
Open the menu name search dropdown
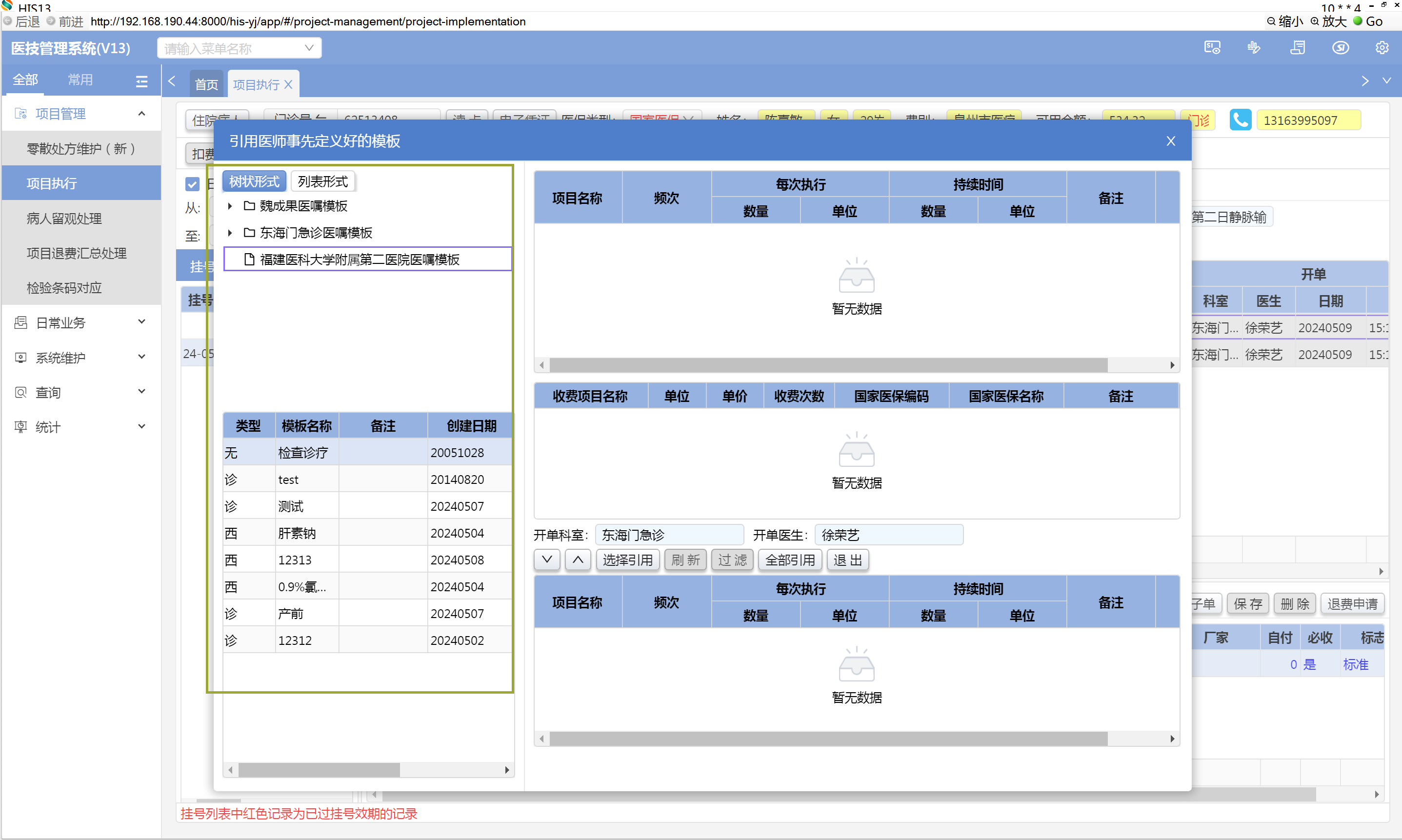309,48
